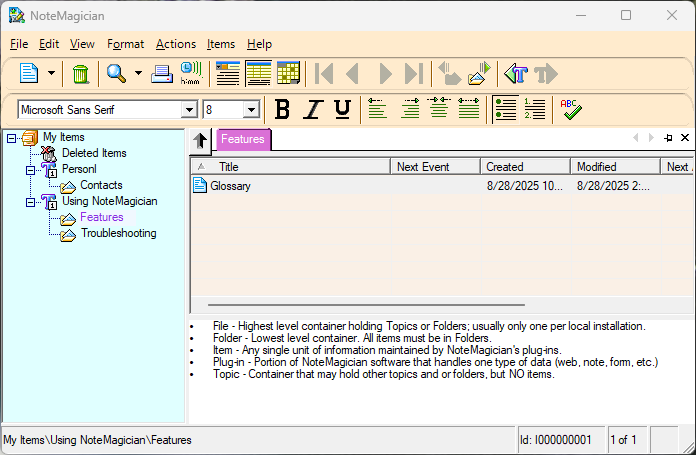
Task: Click the up arrow navigation button
Action: point(200,141)
